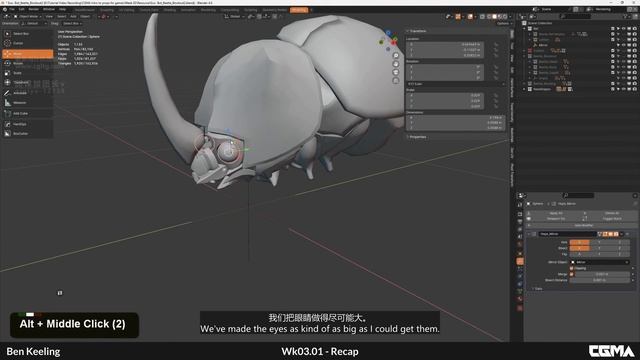
Task: Expand the last collection in outliner
Action: [x=524, y=89]
